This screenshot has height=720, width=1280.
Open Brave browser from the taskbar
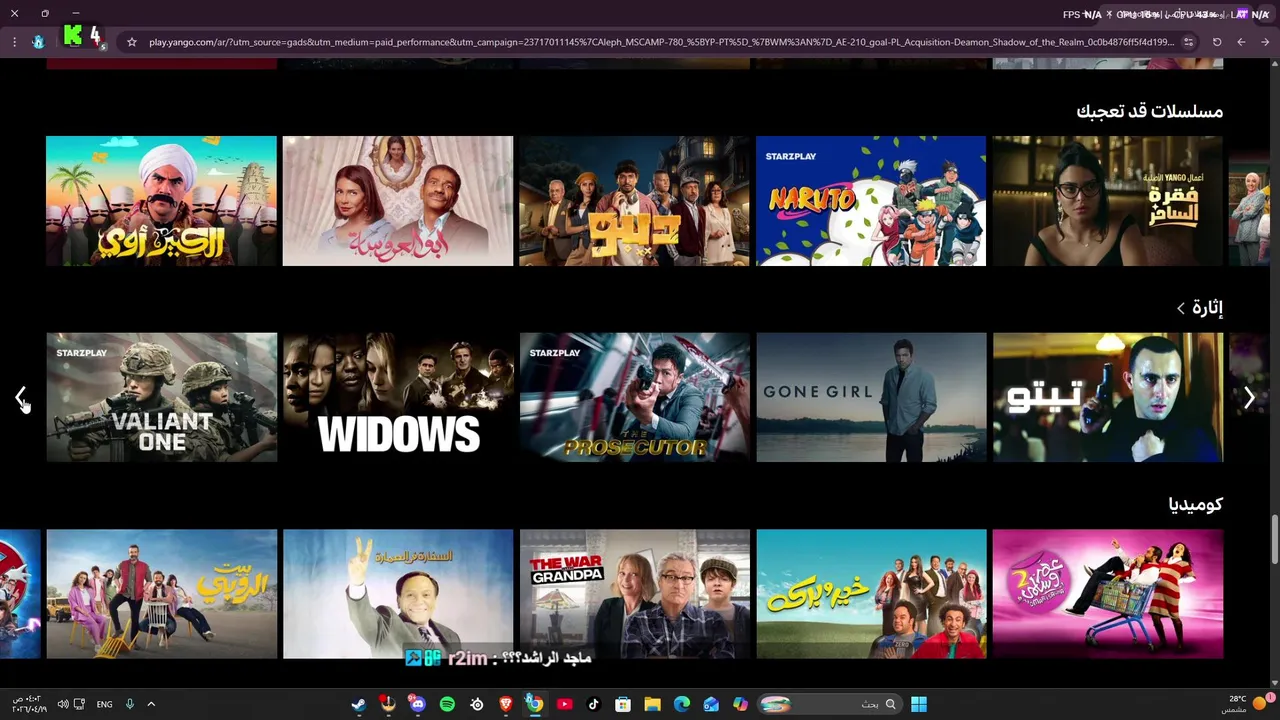505,704
